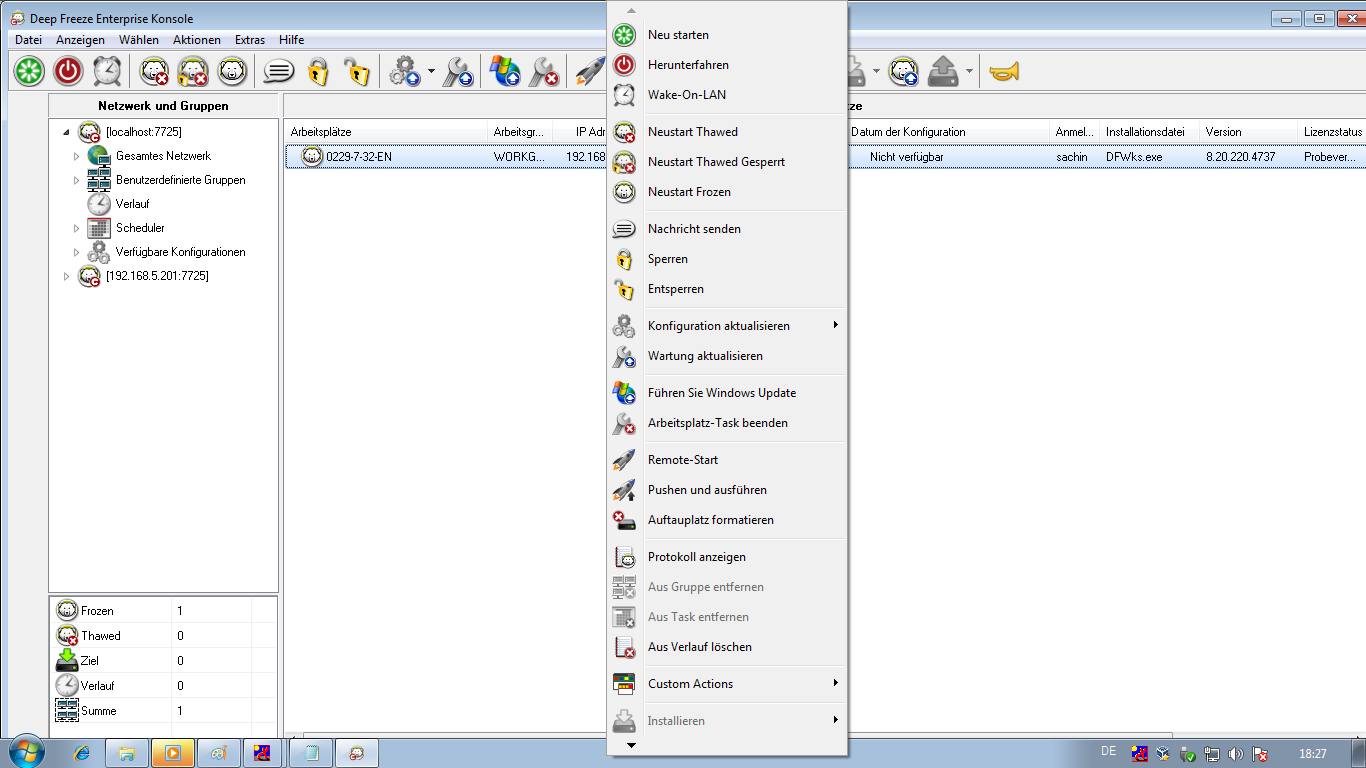Sort by Lizenzstatus column header
The height and width of the screenshot is (768, 1366).
tap(1332, 132)
